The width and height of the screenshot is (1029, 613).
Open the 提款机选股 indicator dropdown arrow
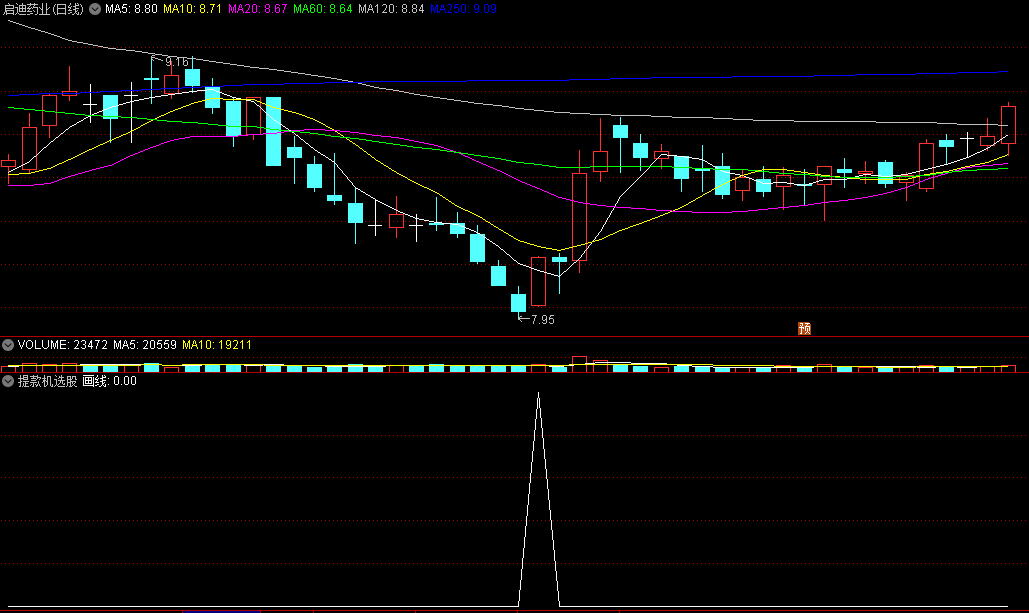(x=8, y=381)
